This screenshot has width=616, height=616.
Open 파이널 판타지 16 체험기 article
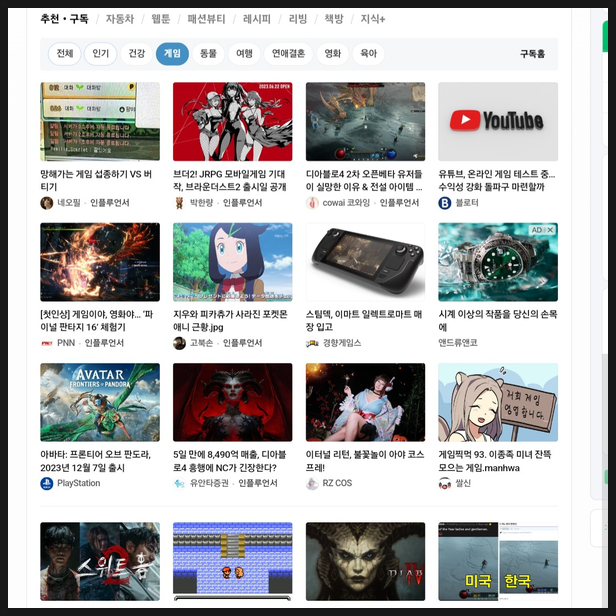[x=97, y=321]
